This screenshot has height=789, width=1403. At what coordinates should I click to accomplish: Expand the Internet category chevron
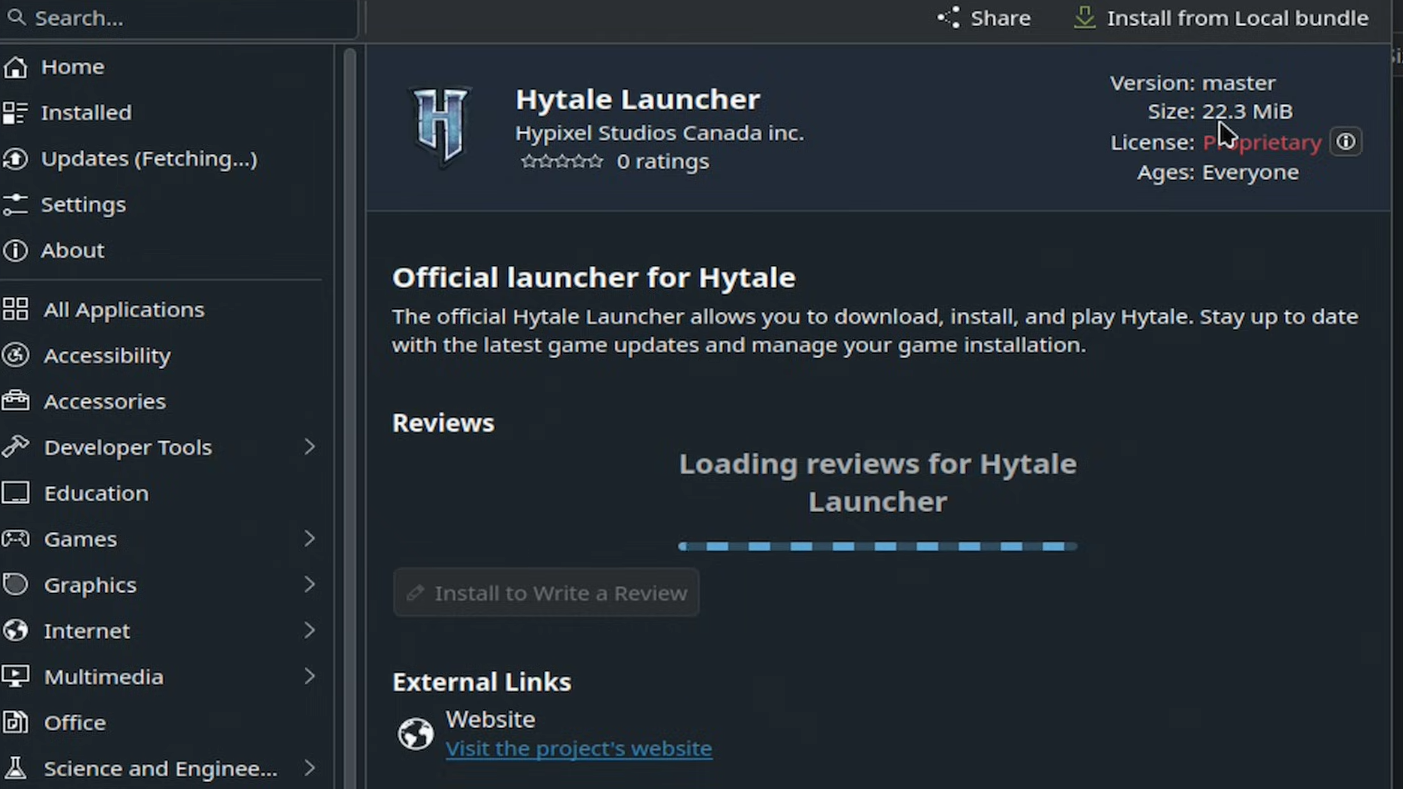[x=310, y=632]
